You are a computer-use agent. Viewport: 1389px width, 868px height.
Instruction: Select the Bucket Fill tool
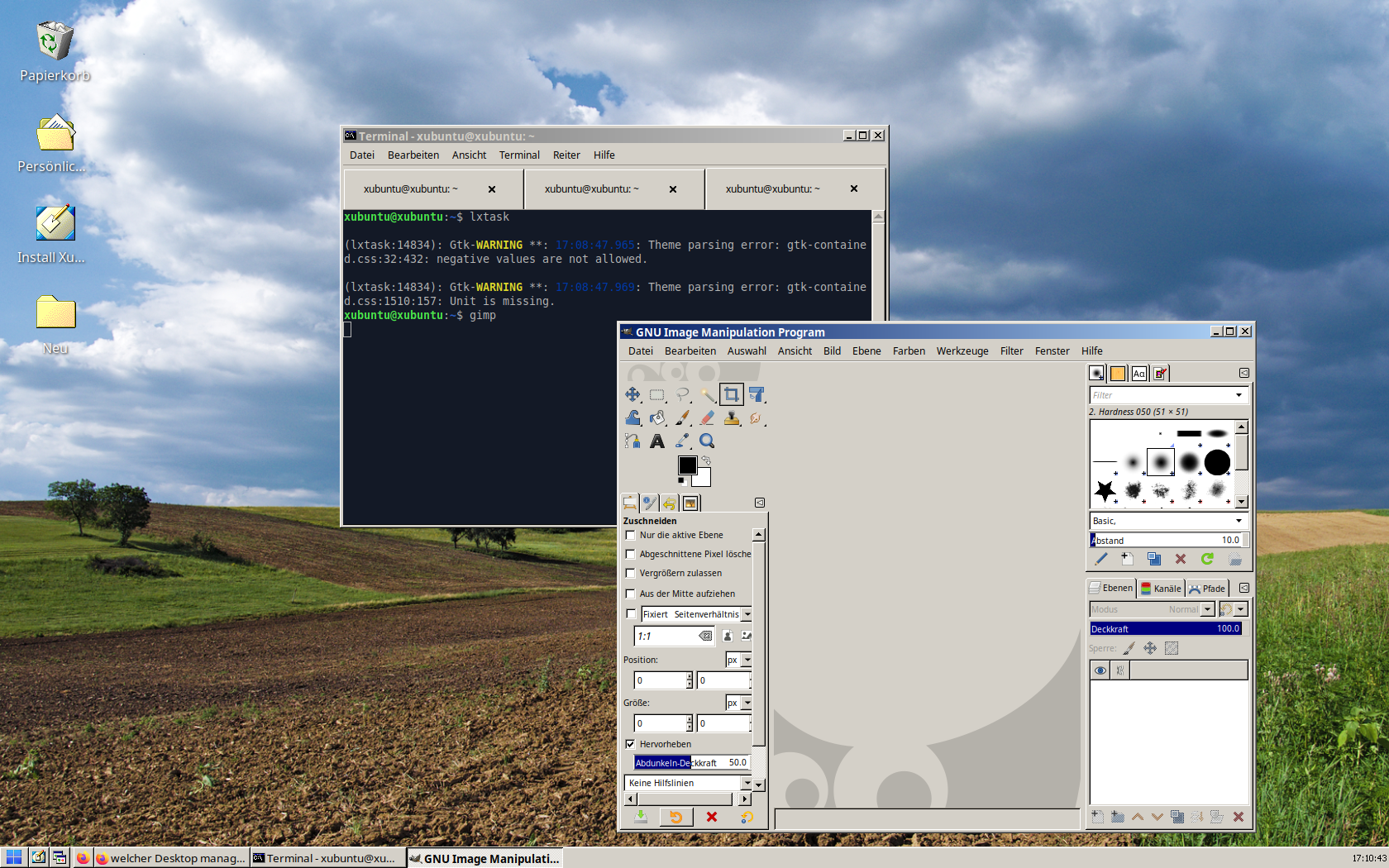coord(657,417)
